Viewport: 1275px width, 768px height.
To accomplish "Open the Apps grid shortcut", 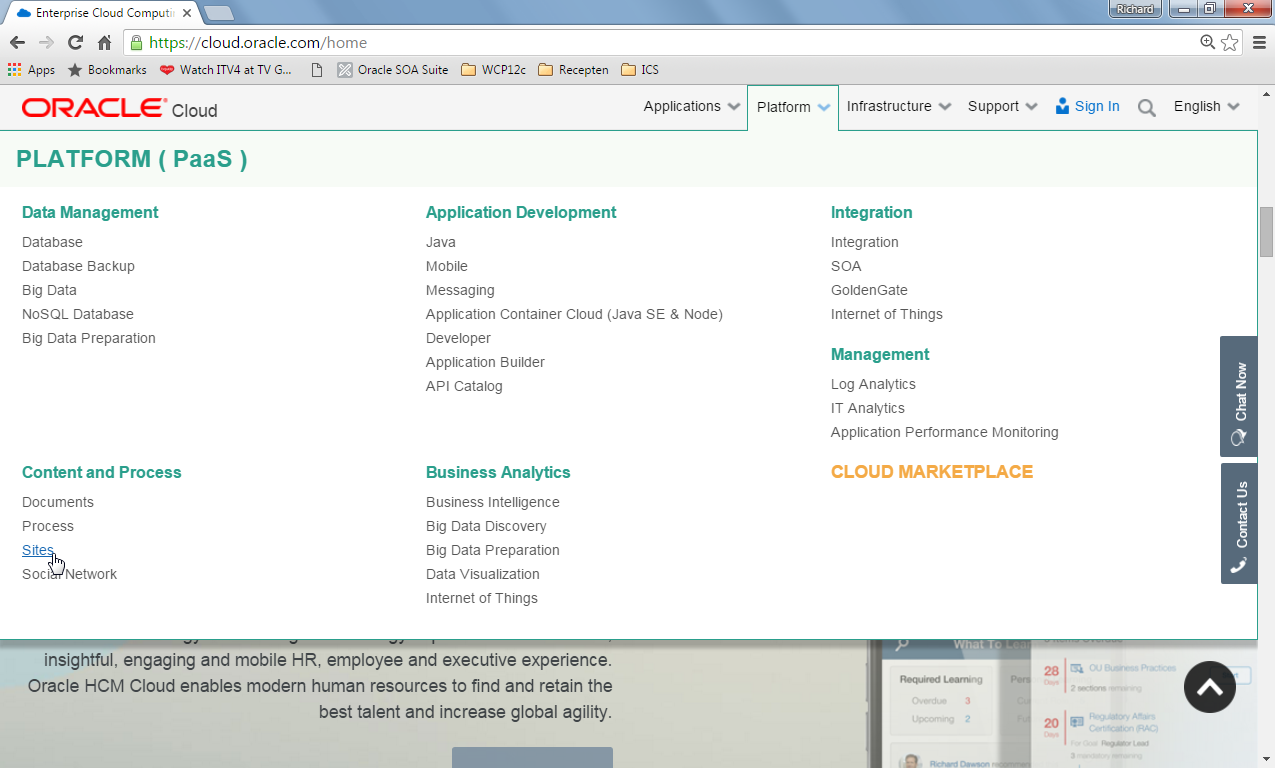I will pos(31,70).
